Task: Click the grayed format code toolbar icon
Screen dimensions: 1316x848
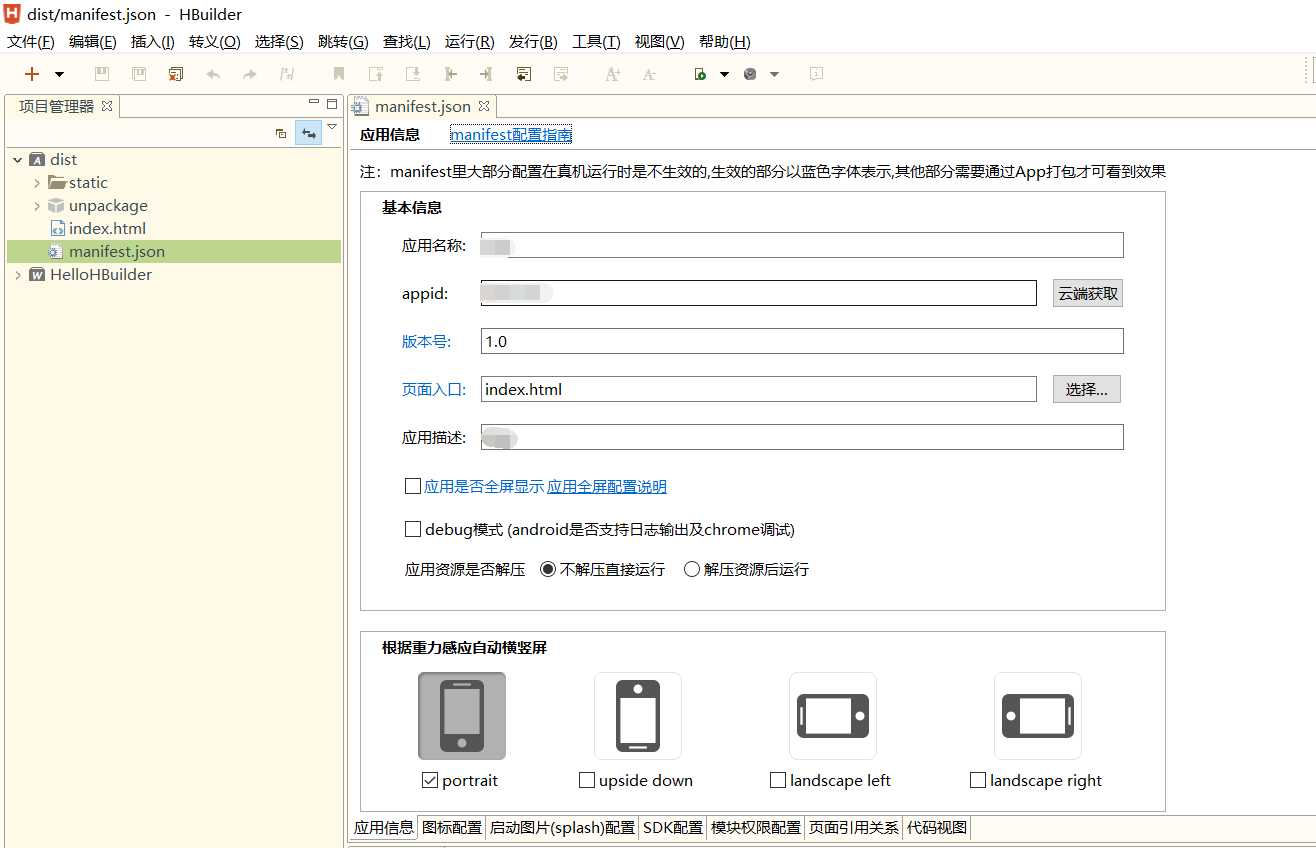Action: (561, 74)
